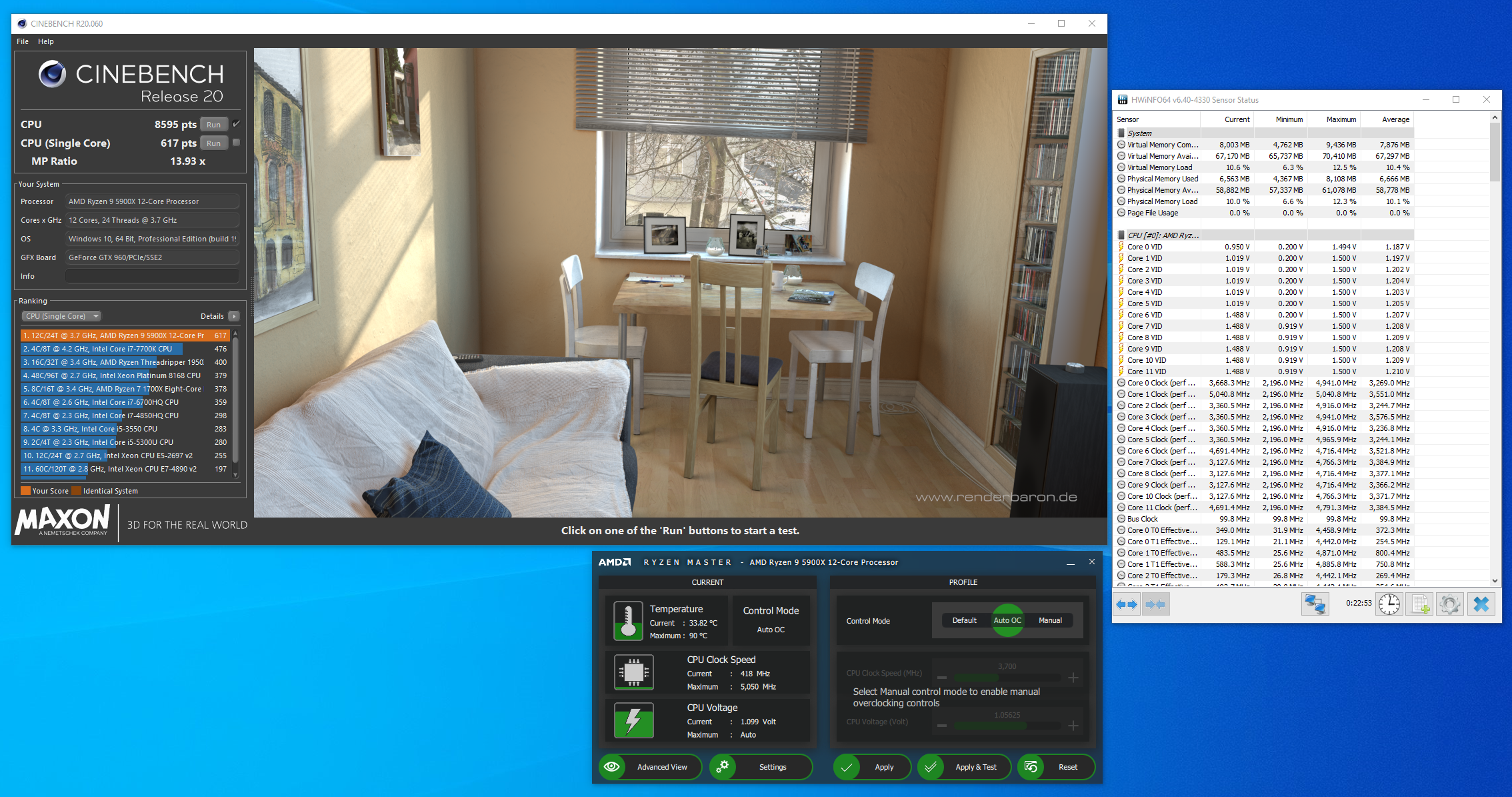Select Manual control mode in Ryzen Master

click(x=1050, y=620)
